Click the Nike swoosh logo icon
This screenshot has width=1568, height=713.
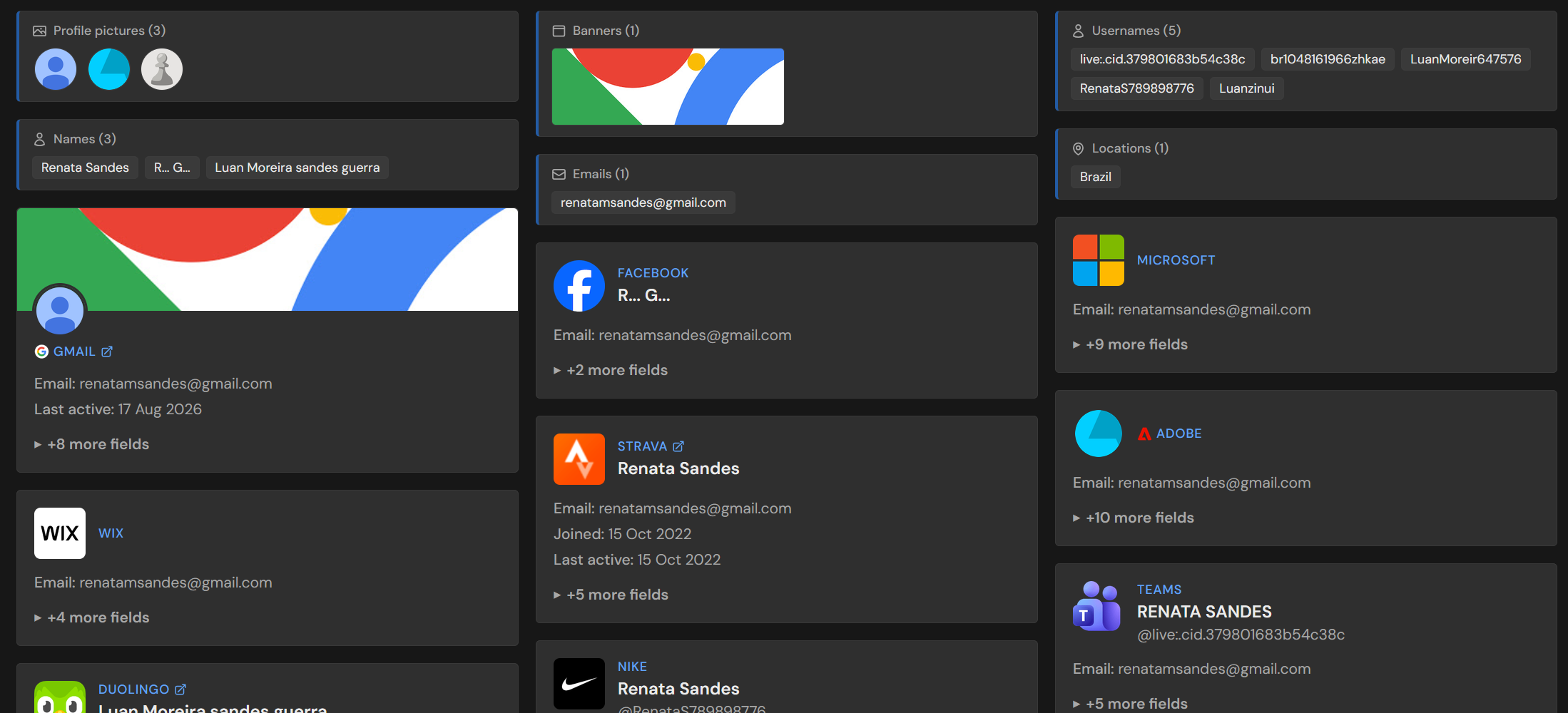(579, 684)
